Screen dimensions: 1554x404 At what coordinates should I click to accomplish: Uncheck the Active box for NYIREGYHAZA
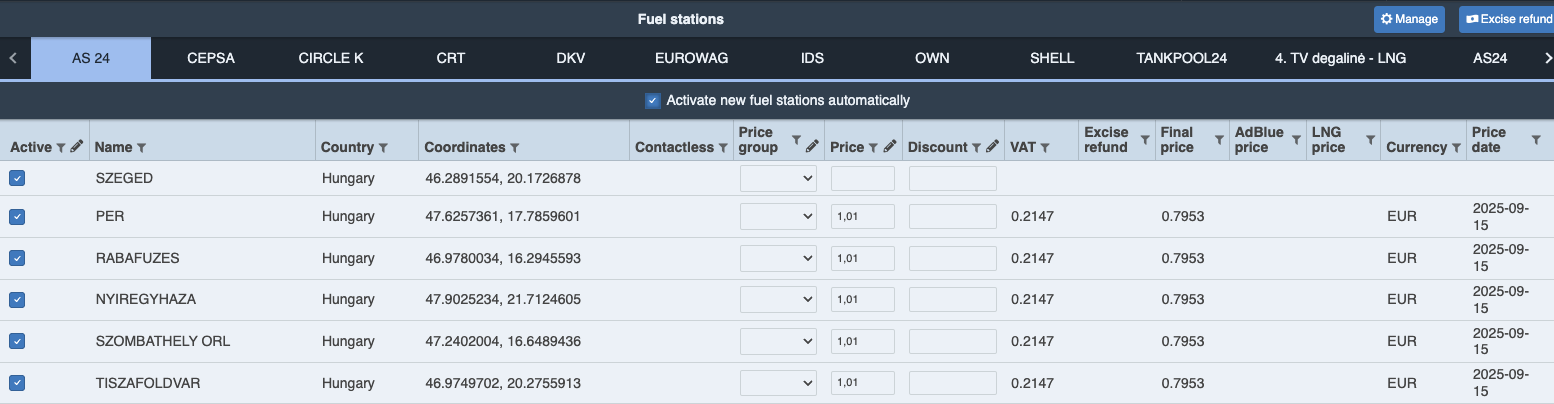coord(17,299)
